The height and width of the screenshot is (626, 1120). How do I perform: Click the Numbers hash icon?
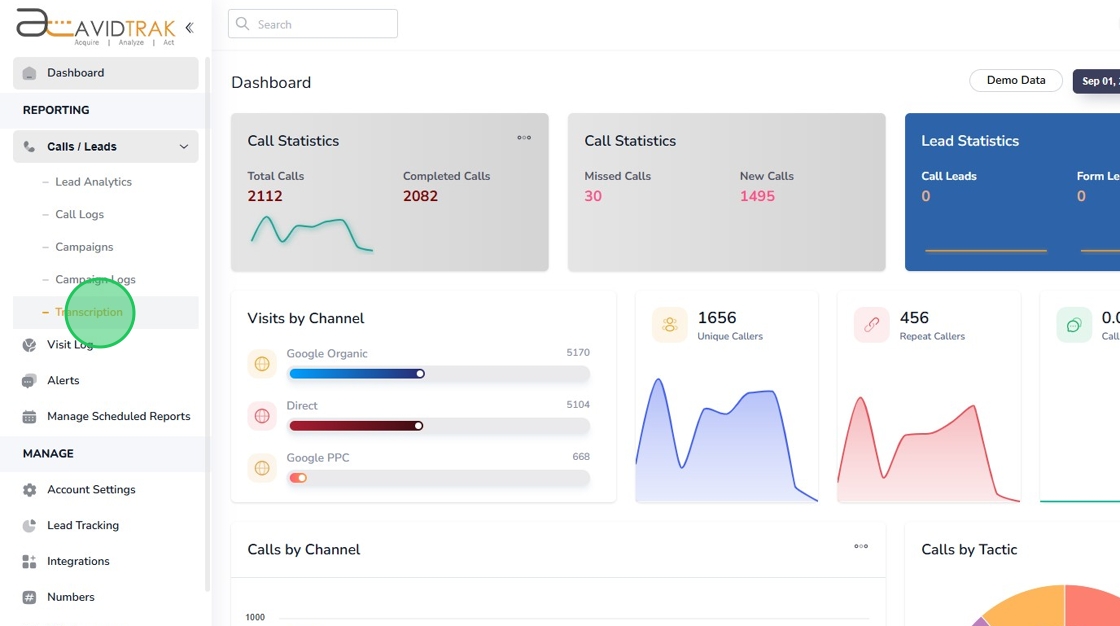(x=29, y=598)
